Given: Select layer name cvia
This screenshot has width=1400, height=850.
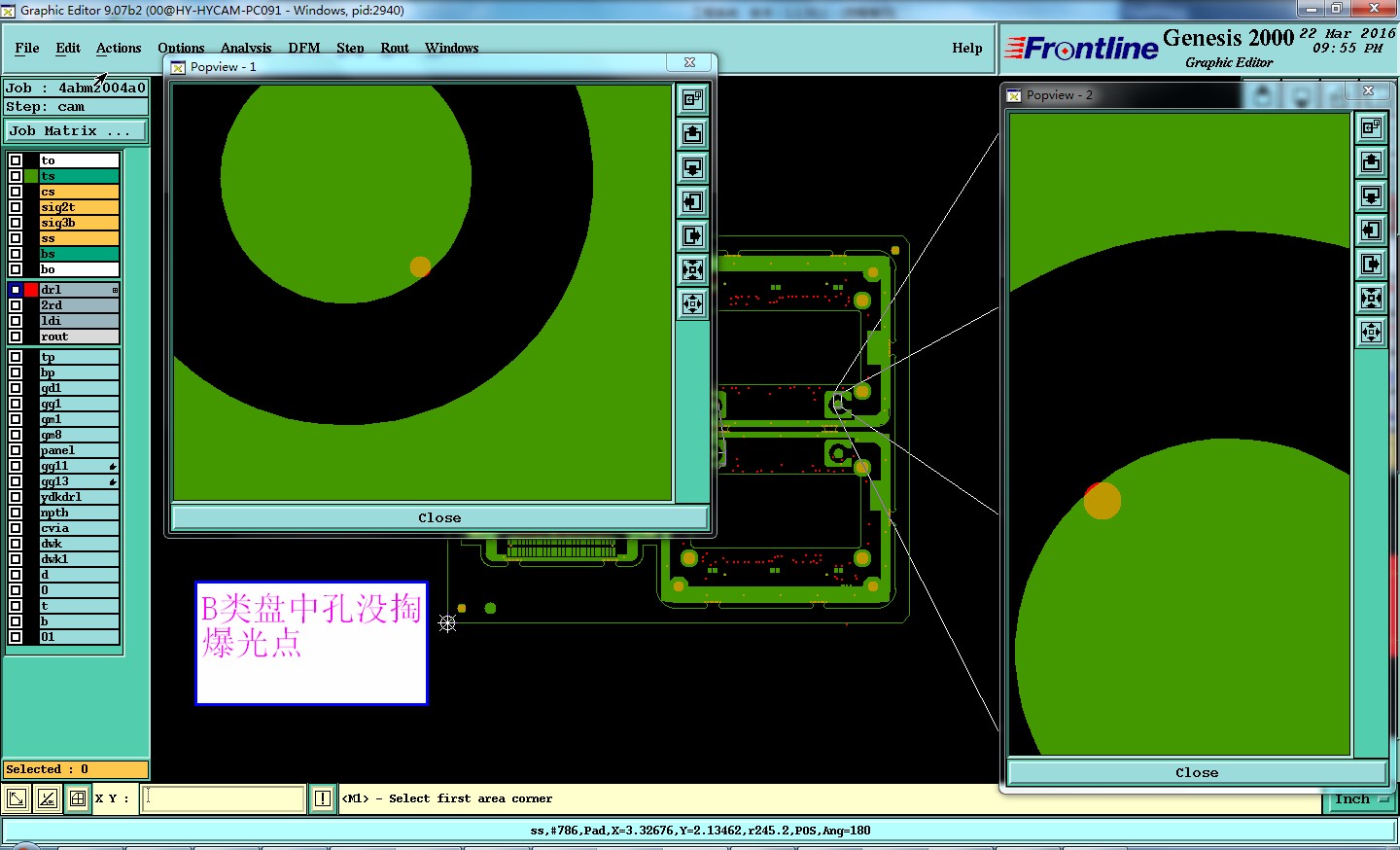Looking at the screenshot, I should tap(79, 528).
